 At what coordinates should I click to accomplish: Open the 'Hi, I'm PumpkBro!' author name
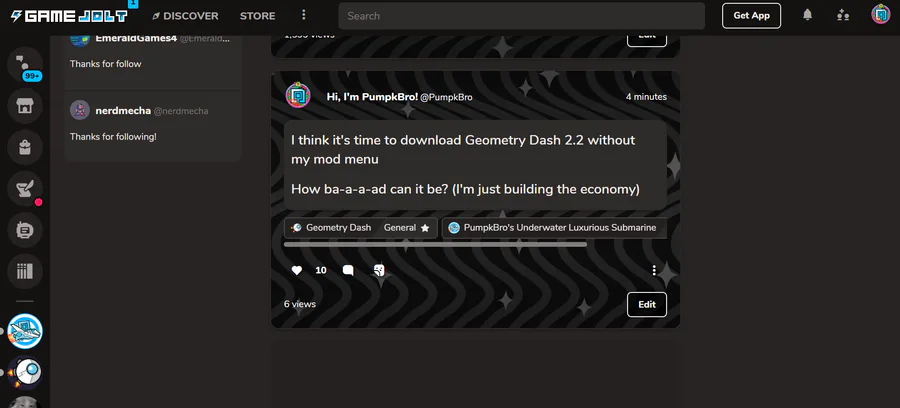[x=372, y=97]
